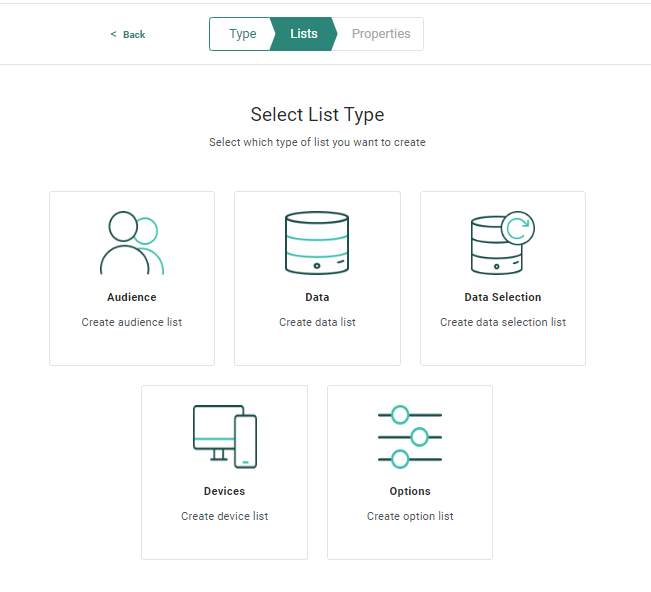Open the Properties step
Screen dimensions: 651x592
click(381, 34)
